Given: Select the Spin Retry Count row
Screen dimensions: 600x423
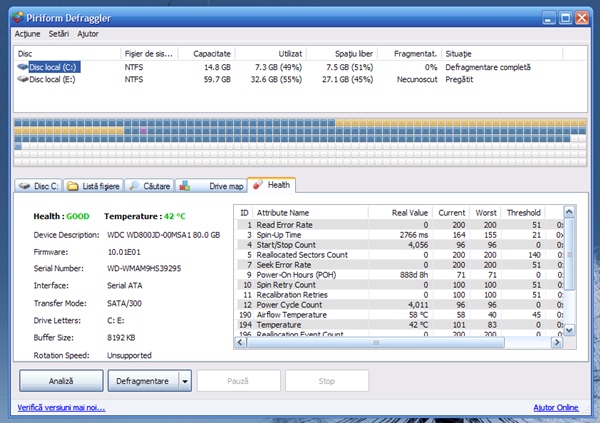Looking at the screenshot, I should (399, 285).
